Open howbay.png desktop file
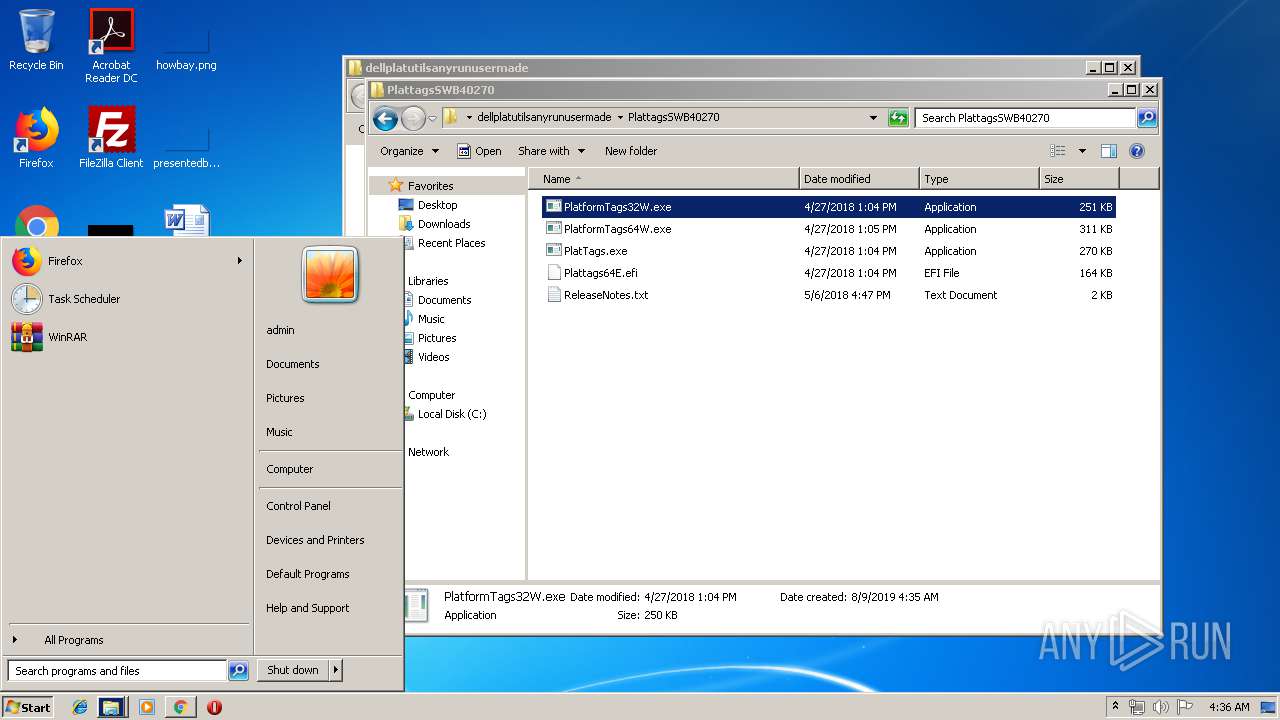This screenshot has width=1280, height=720. (186, 40)
